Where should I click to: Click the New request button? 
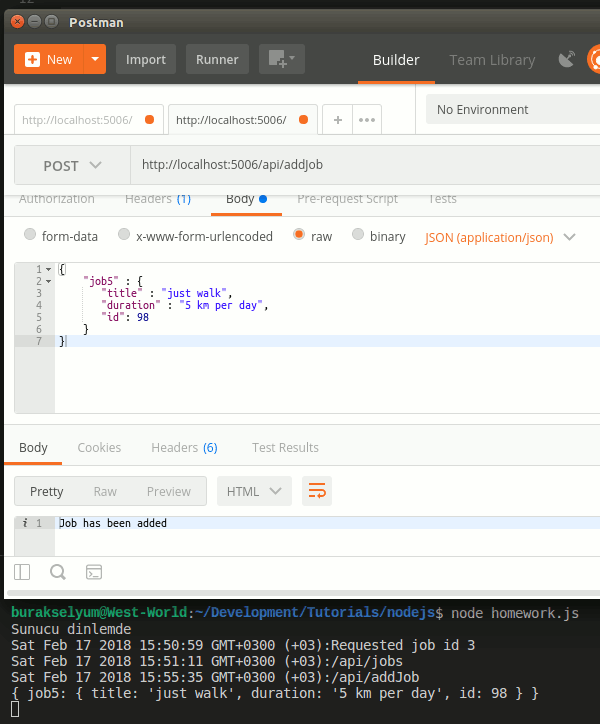(48, 59)
